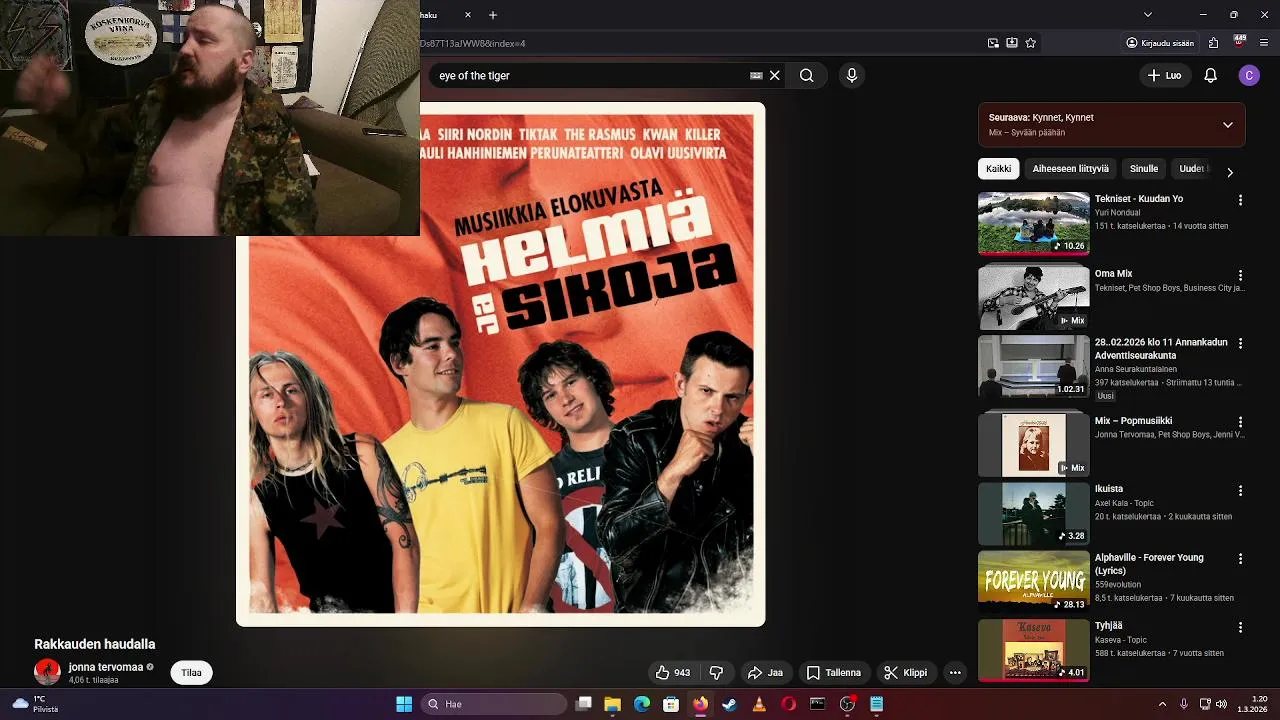Open Alphaville - Forever Young thumbnail
This screenshot has width=1280, height=720.
[x=1034, y=581]
